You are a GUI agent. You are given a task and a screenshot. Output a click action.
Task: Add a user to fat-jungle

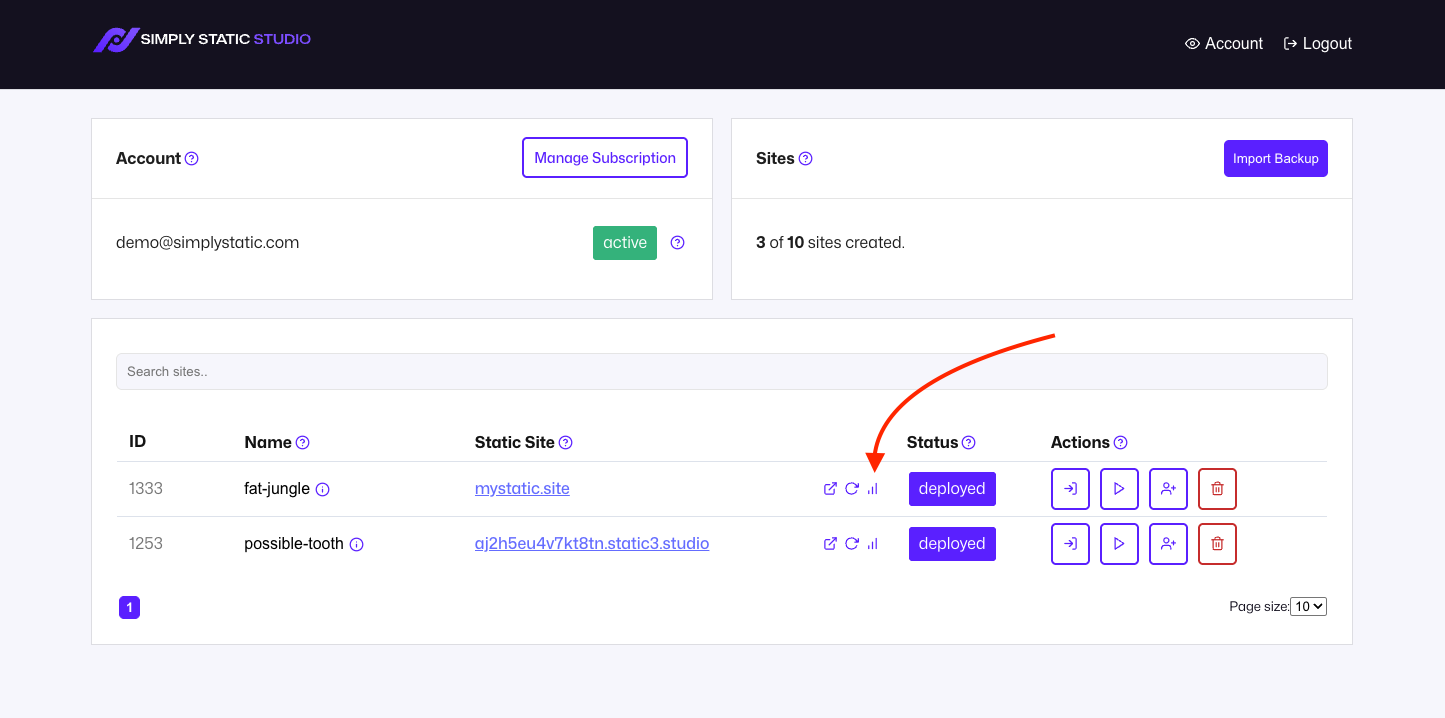[x=1169, y=489]
